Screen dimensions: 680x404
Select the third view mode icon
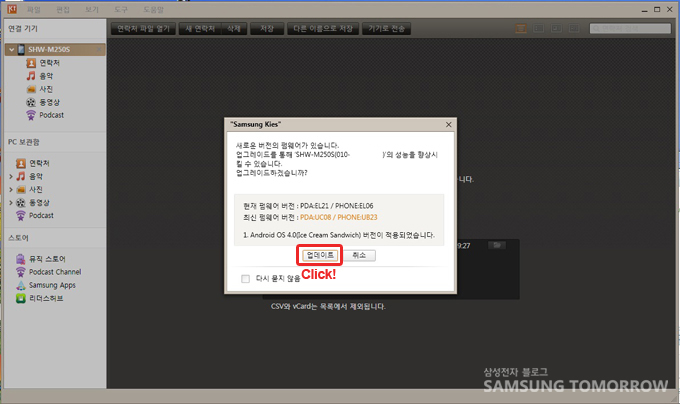(556, 29)
